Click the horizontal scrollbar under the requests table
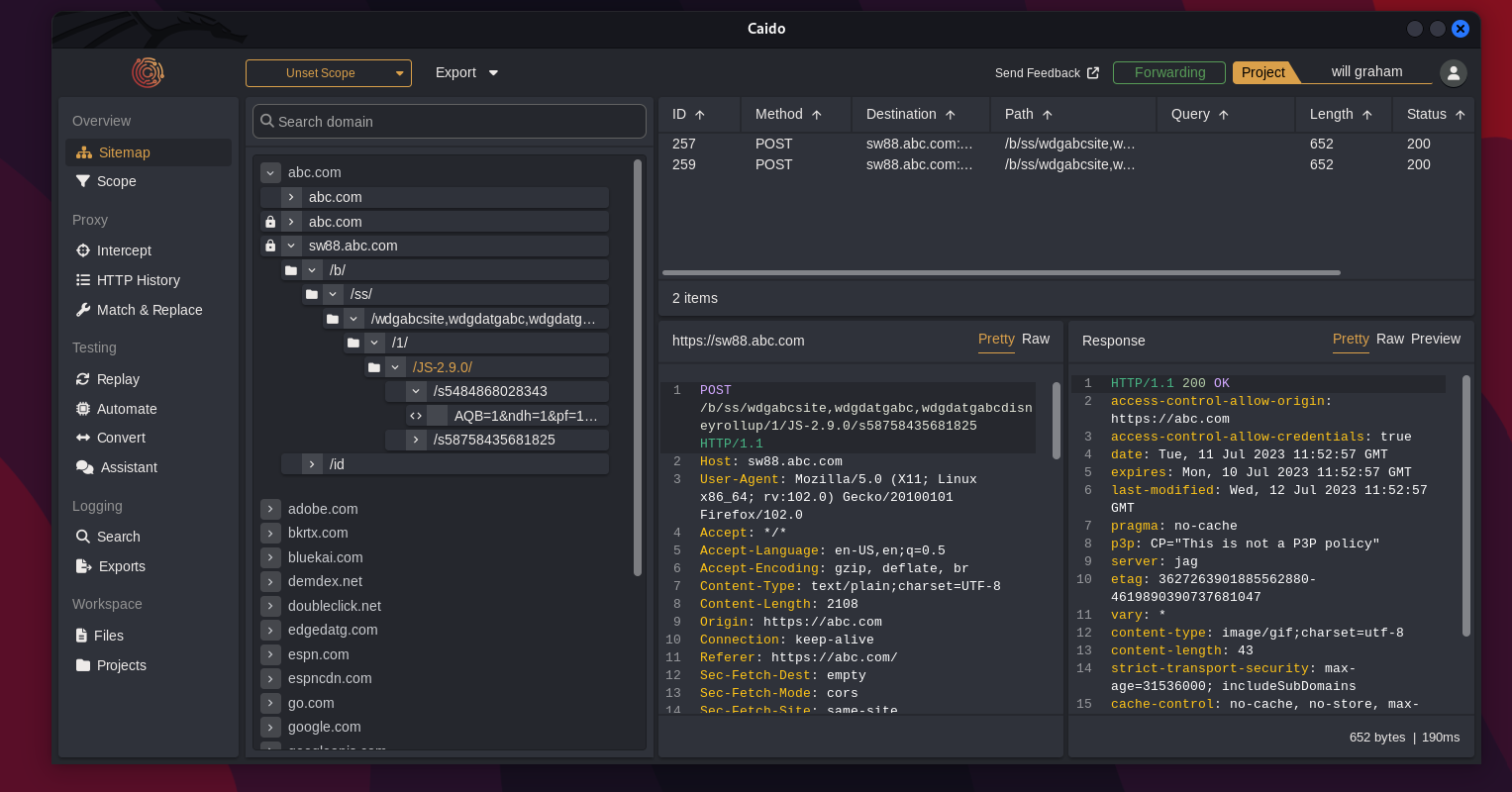This screenshot has width=1512, height=792. pyautogui.click(x=1001, y=272)
